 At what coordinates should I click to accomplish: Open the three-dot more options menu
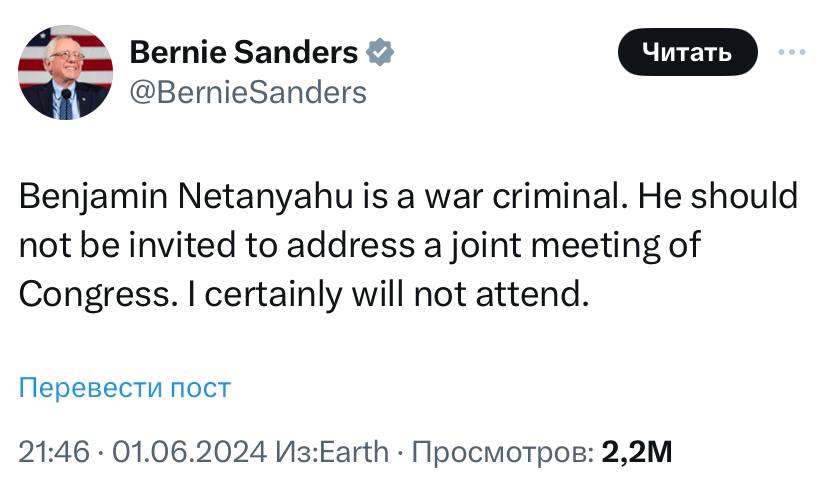click(791, 51)
